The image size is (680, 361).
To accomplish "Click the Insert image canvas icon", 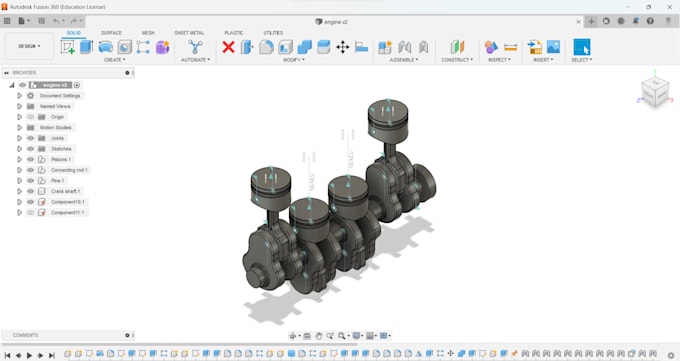I will (x=553, y=47).
